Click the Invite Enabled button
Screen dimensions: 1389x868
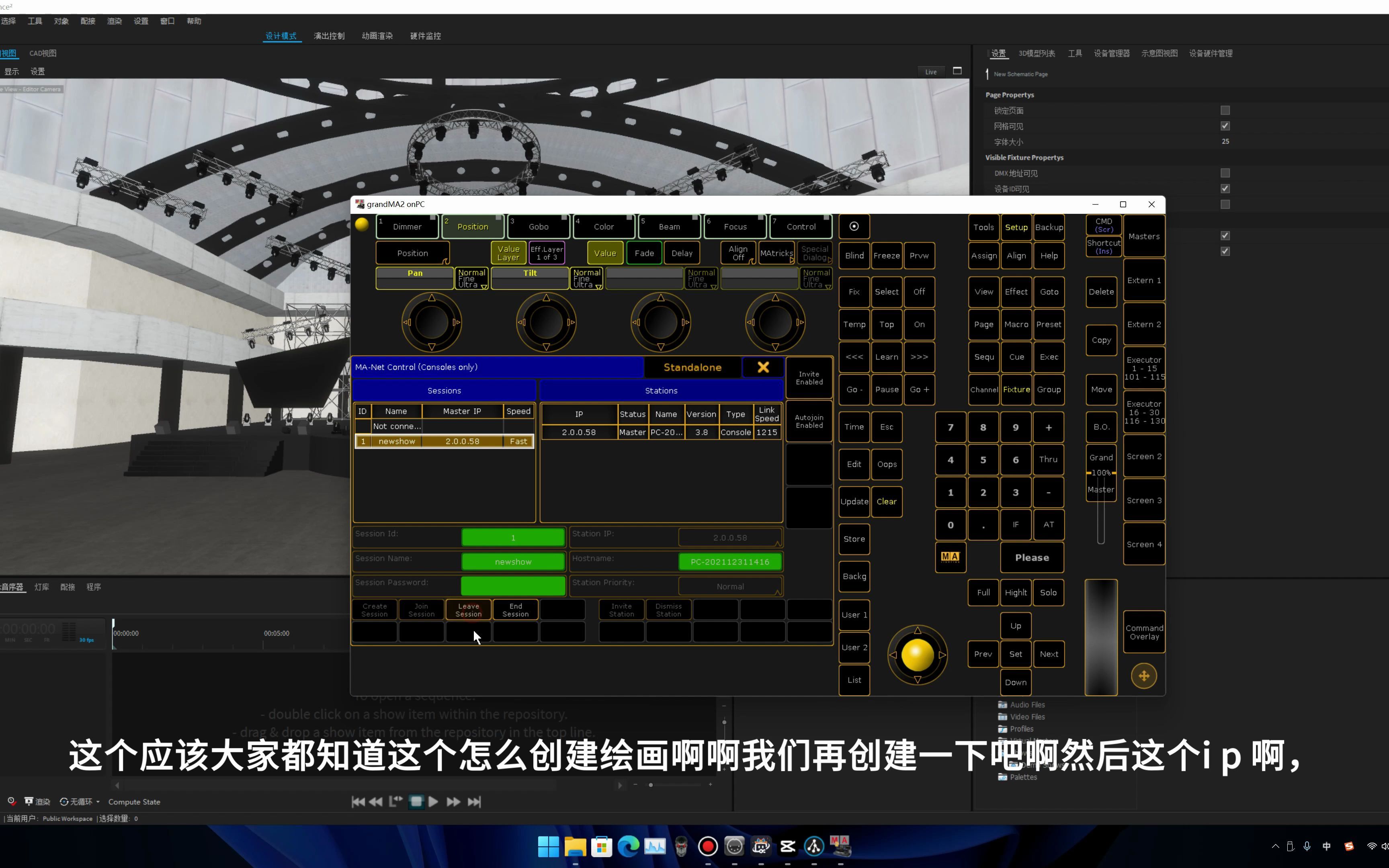pyautogui.click(x=809, y=378)
